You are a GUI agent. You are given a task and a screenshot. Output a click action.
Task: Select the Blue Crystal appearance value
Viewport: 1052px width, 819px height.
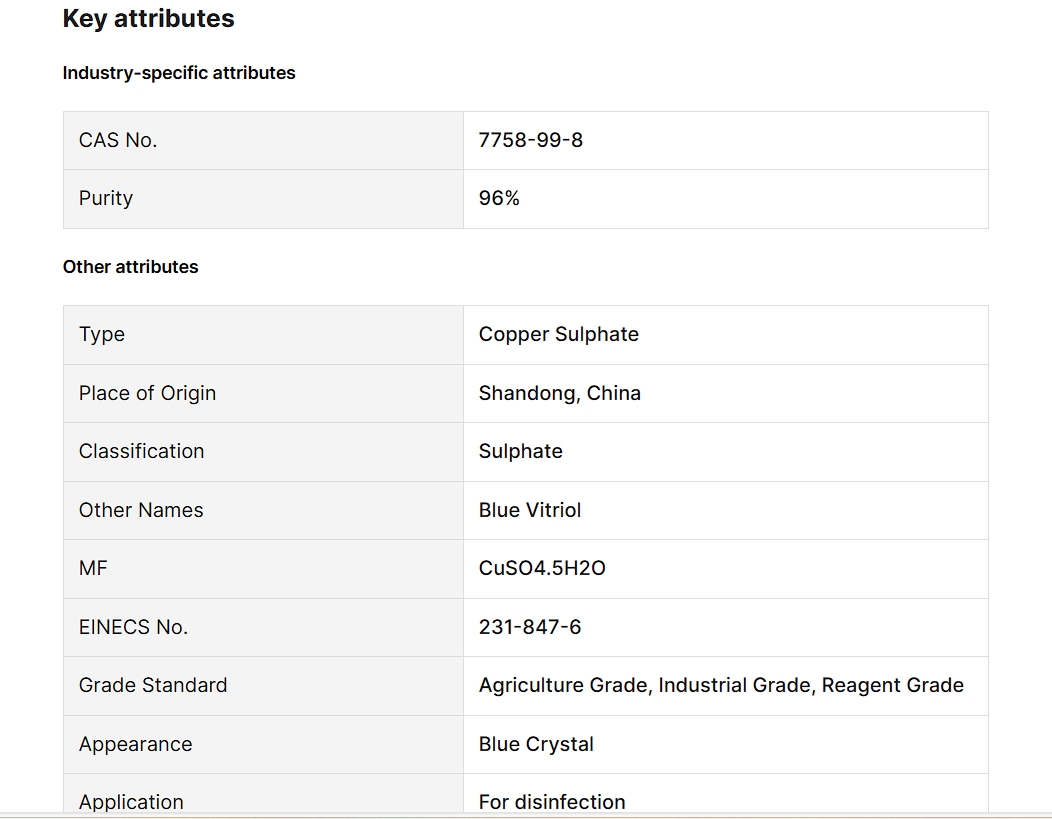(536, 744)
